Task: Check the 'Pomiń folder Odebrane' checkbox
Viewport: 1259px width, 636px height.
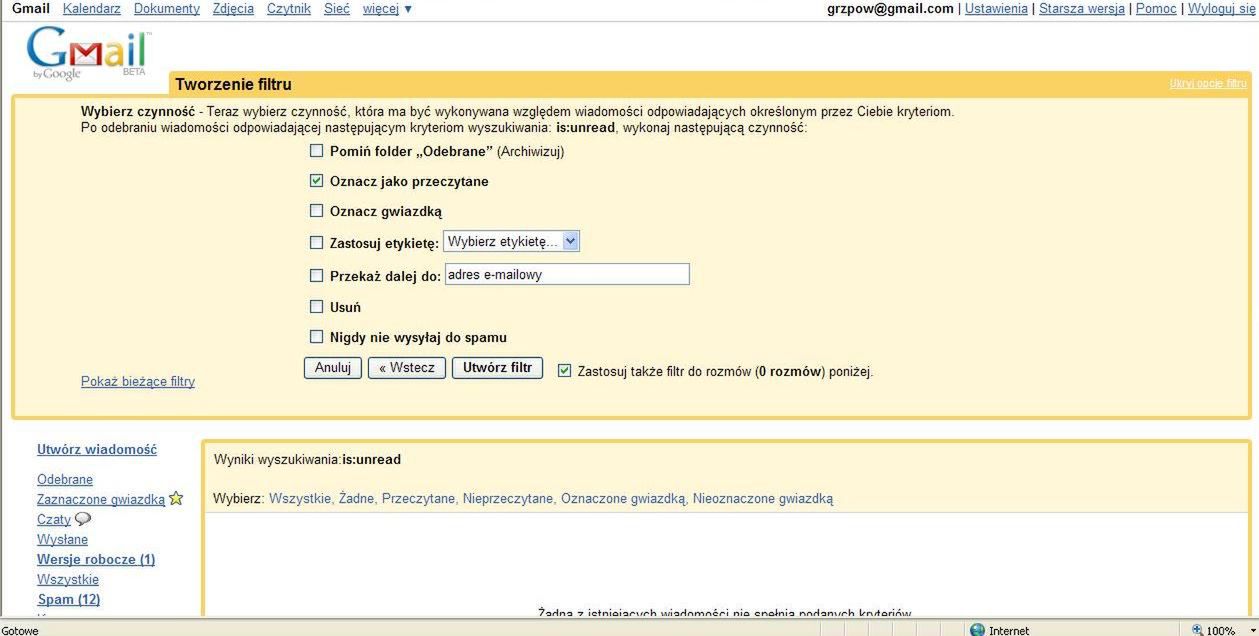Action: (316, 151)
